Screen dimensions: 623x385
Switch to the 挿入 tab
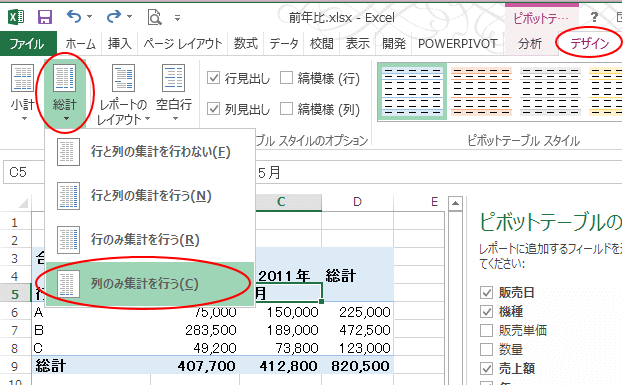119,43
